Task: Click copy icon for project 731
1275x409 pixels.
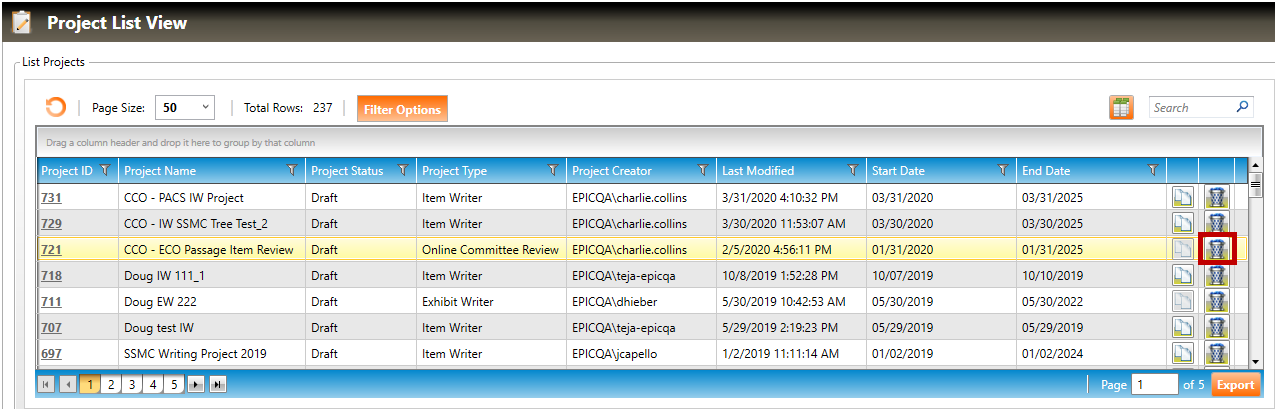Action: [x=1183, y=197]
